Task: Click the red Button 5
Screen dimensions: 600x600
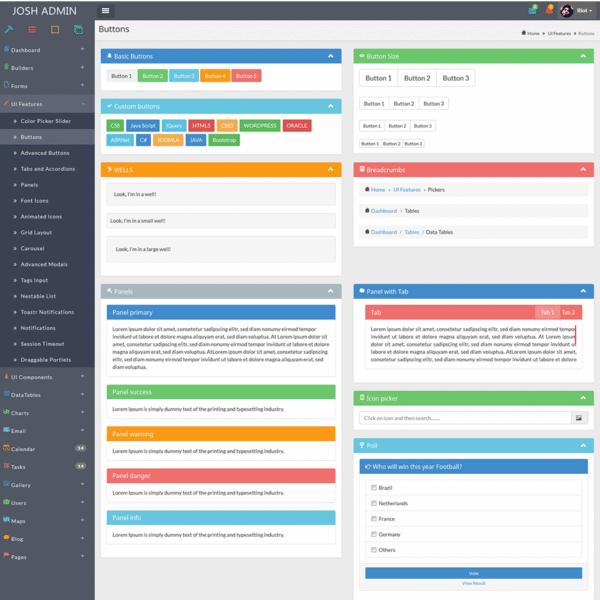Action: coord(246,76)
